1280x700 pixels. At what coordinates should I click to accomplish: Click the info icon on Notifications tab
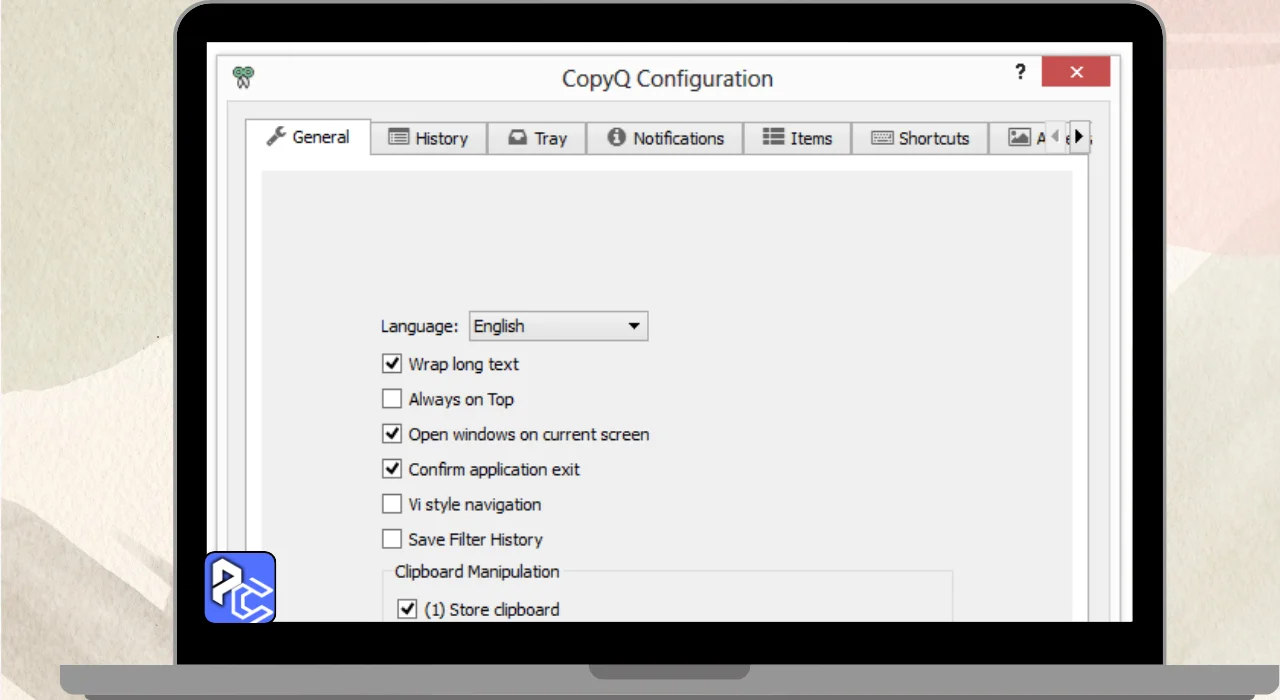tap(616, 137)
